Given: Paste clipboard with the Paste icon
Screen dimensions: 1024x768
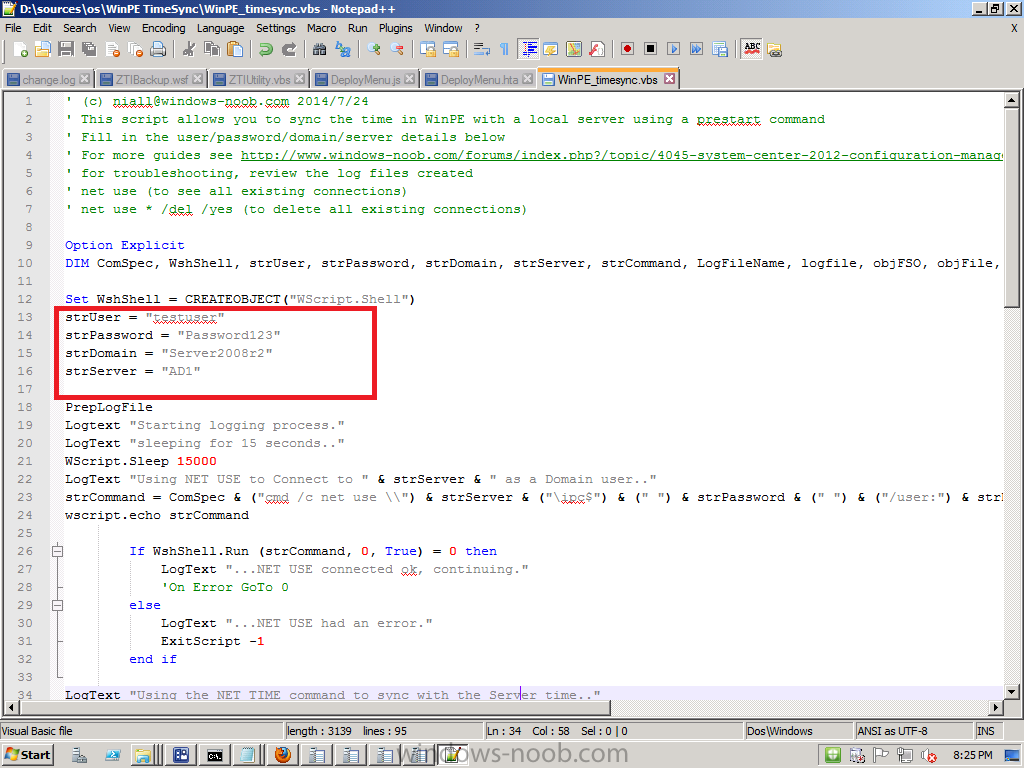Looking at the screenshot, I should click(x=235, y=50).
